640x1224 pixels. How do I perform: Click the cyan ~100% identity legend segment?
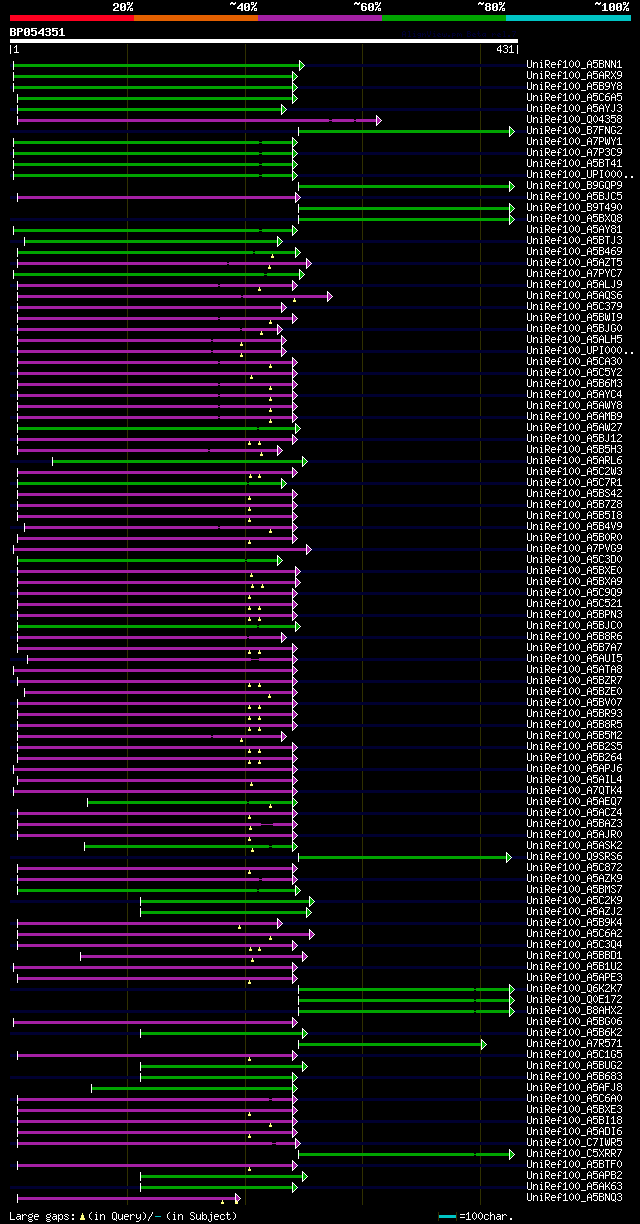568,18
